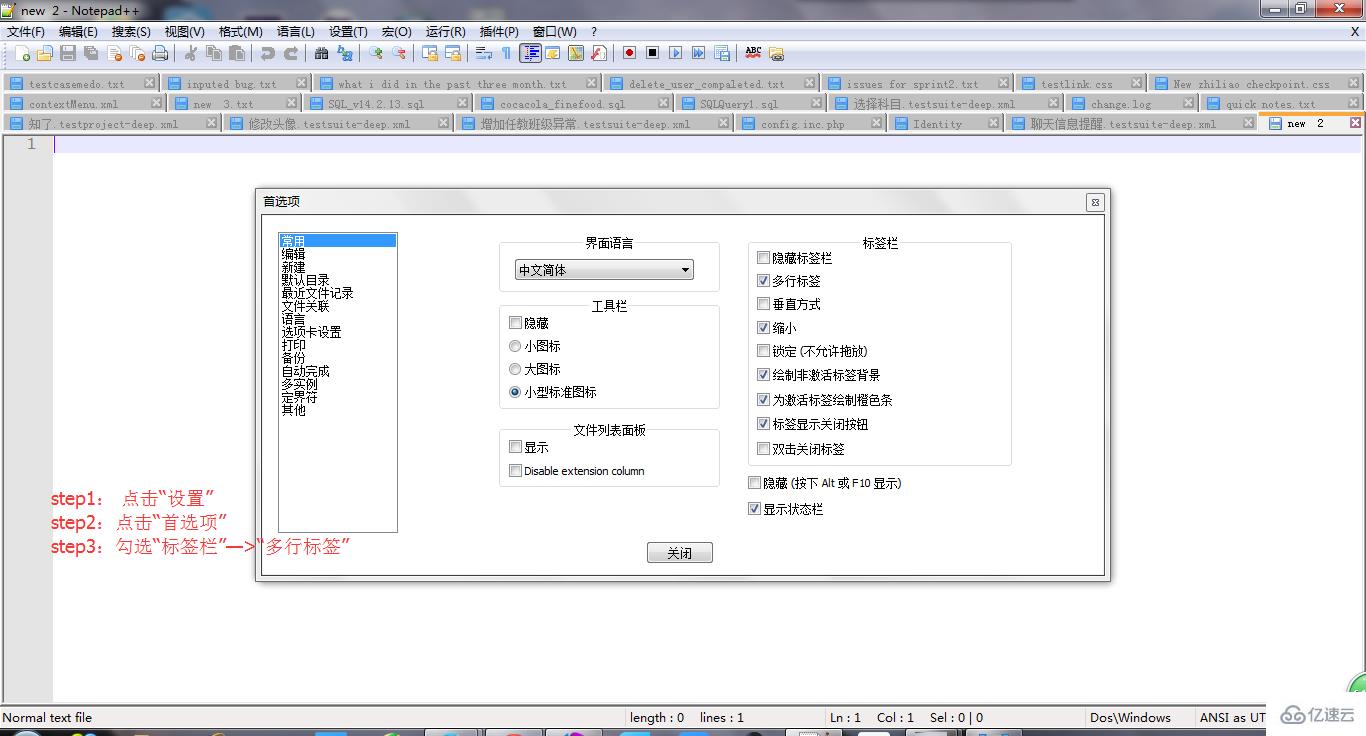
Task: Click the Print toolbar icon
Action: (x=159, y=53)
